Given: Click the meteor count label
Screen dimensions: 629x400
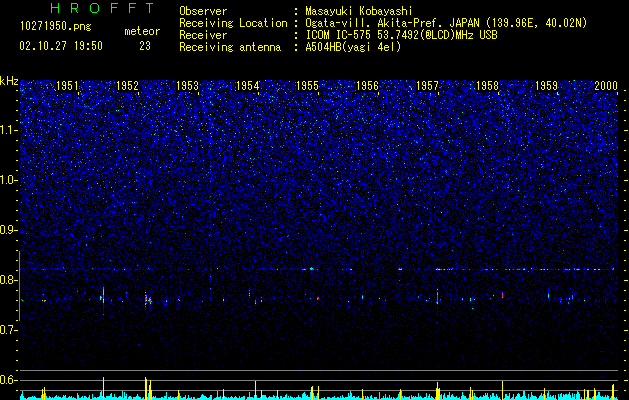Looking at the screenshot, I should [142, 31].
